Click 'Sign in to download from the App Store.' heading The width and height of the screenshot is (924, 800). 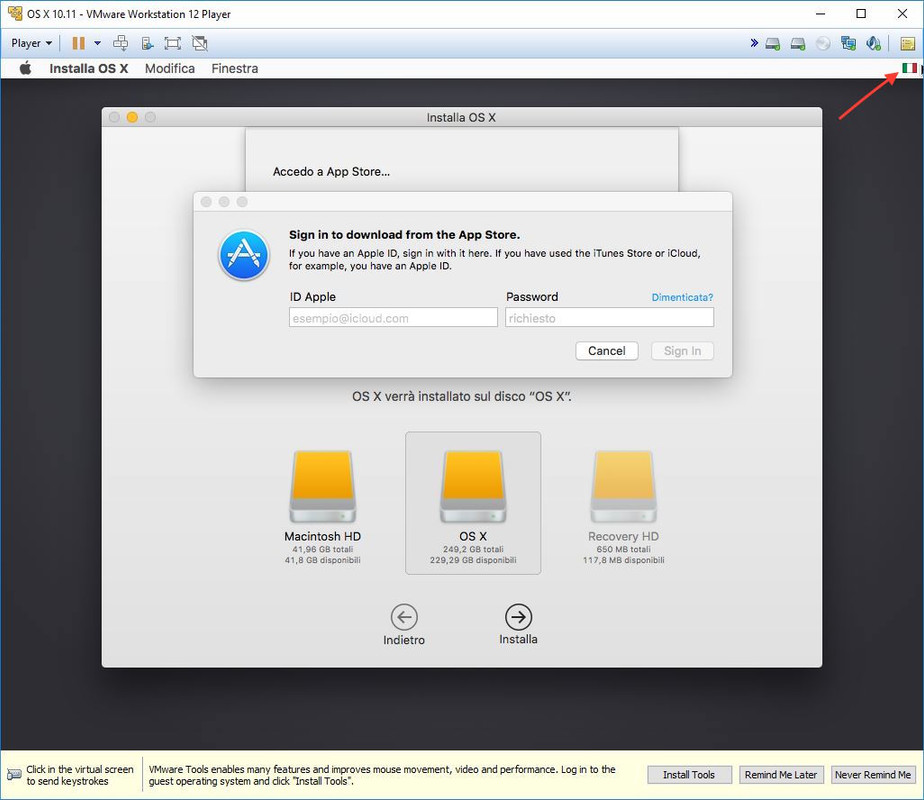click(404, 234)
